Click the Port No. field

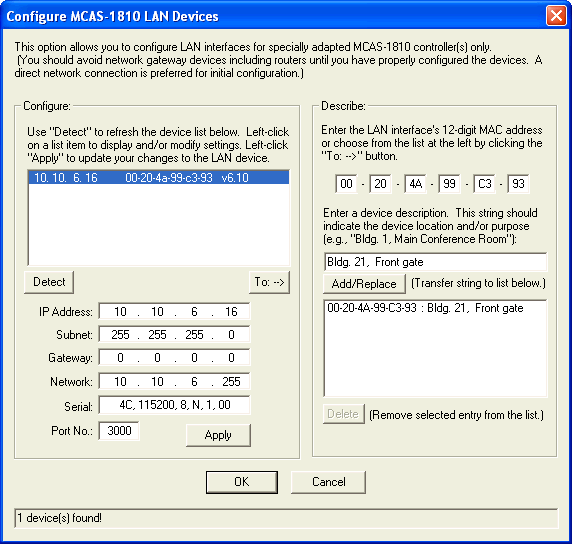point(119,431)
